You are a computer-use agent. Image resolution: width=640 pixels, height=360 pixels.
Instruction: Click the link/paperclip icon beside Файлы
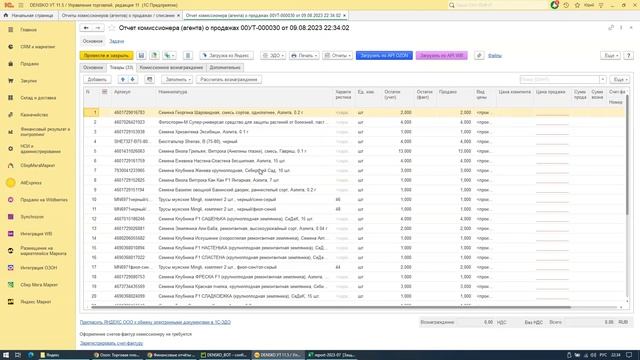[x=479, y=56]
